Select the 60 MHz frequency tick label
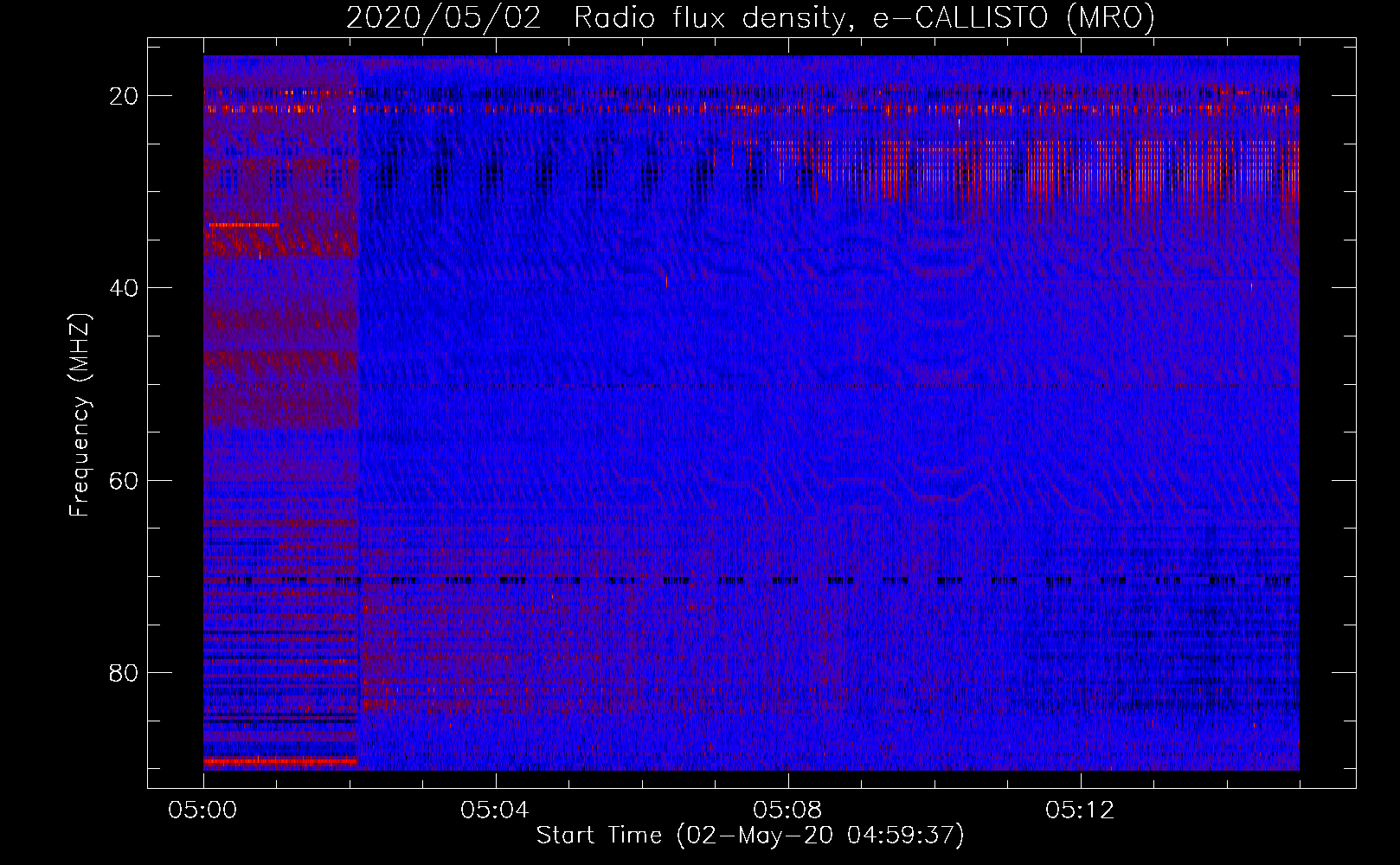This screenshot has width=1400, height=865. pos(125,480)
